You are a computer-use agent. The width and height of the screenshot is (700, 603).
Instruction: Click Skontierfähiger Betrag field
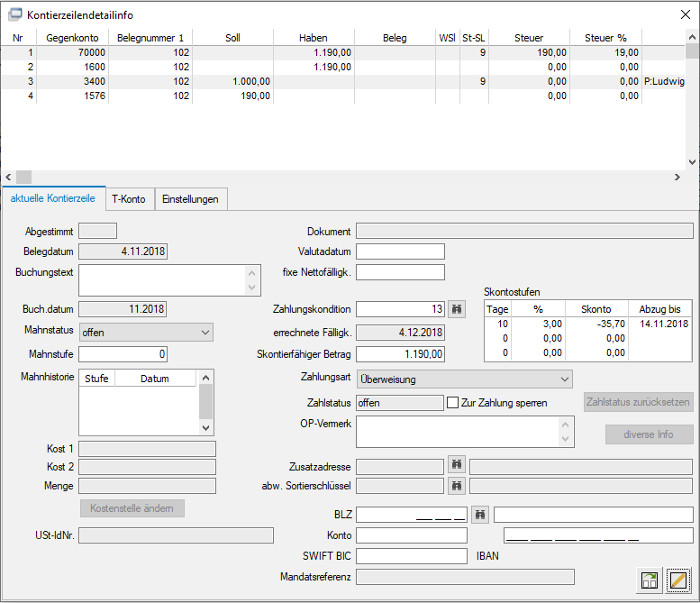click(400, 354)
